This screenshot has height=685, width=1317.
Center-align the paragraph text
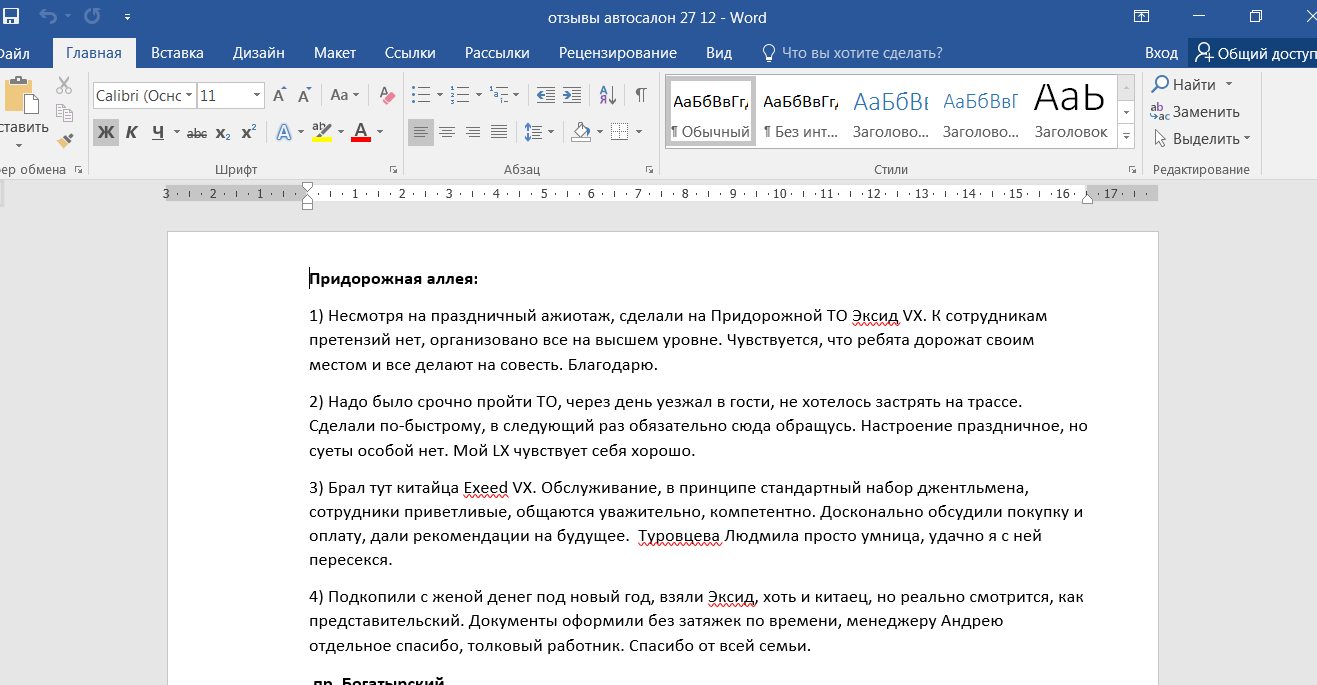[447, 132]
